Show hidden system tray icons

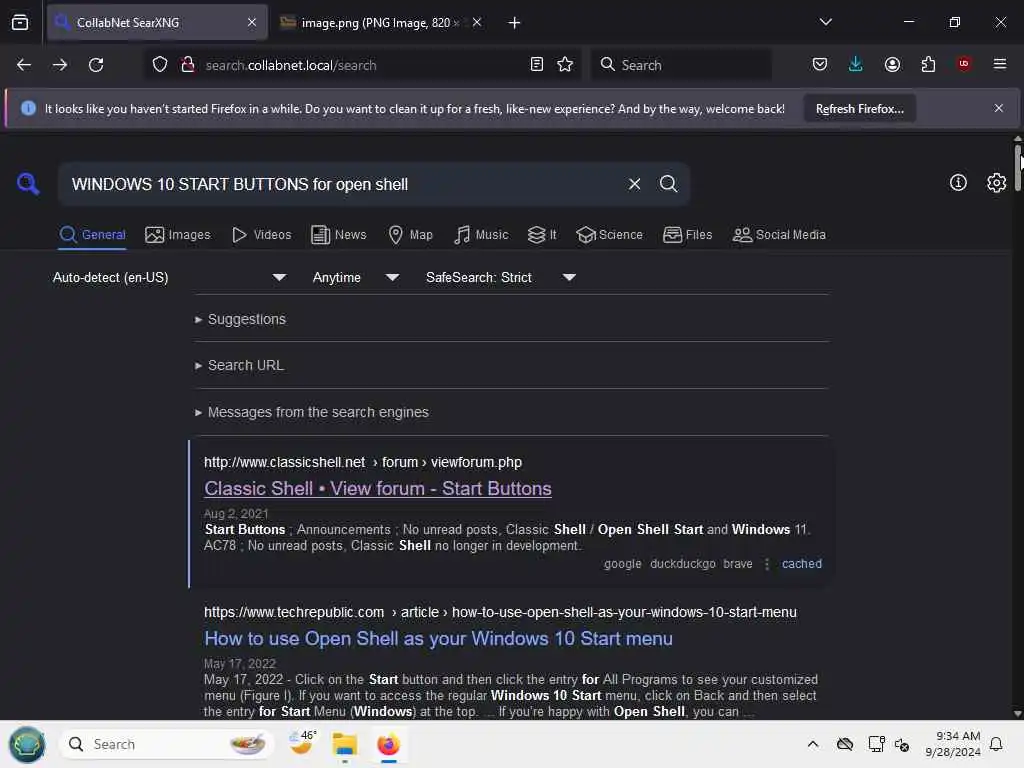point(812,744)
